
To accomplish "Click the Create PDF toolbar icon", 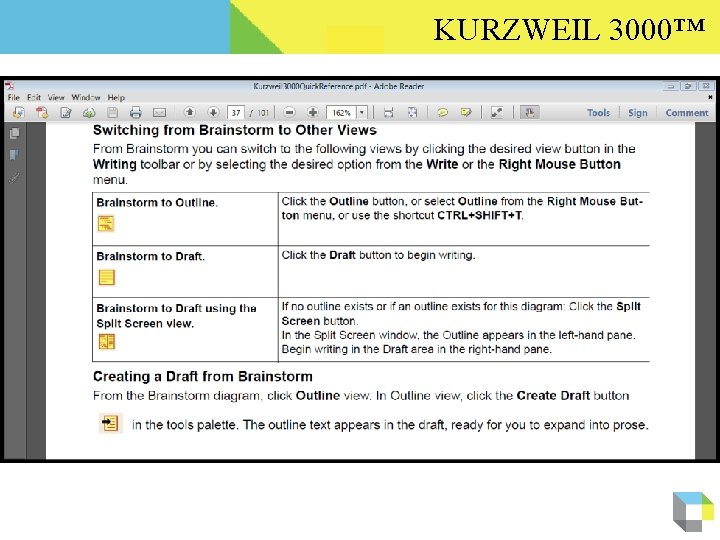I will pos(42,112).
